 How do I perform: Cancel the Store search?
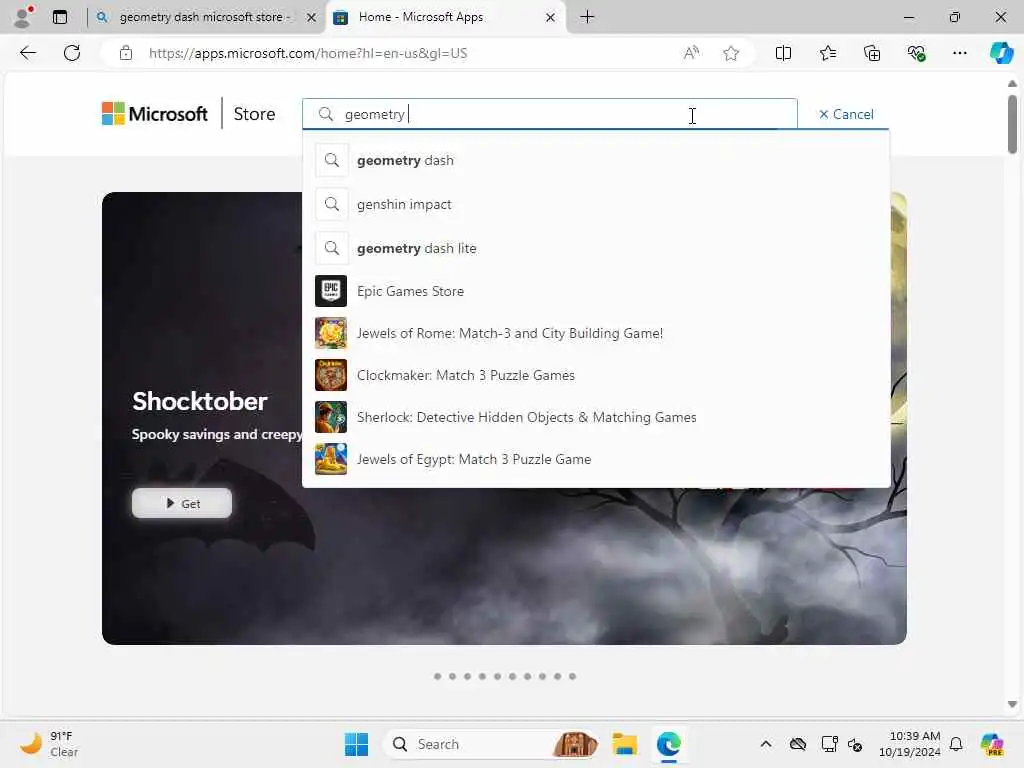(846, 114)
